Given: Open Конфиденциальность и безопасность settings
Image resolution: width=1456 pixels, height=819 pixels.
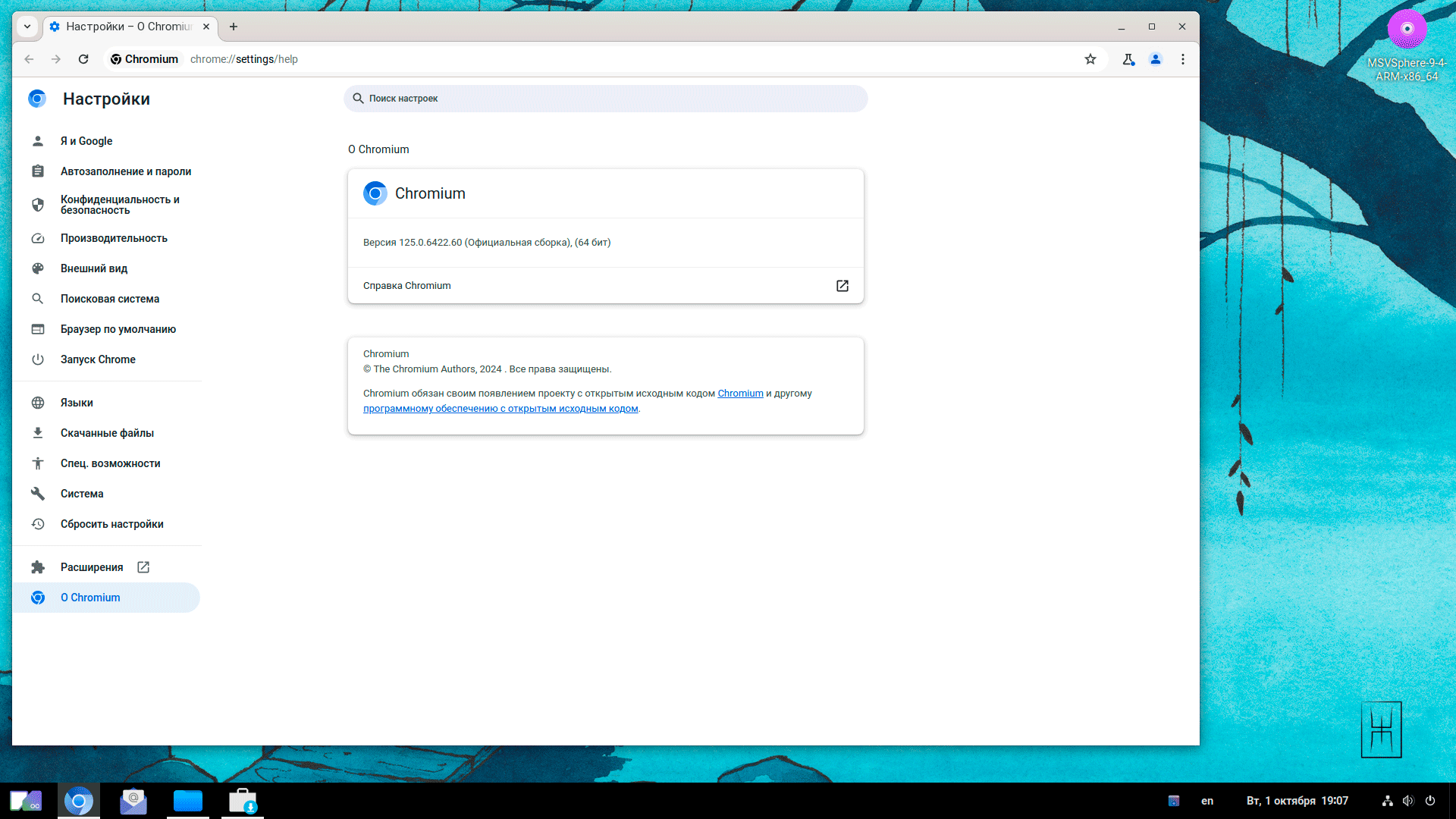Looking at the screenshot, I should pyautogui.click(x=119, y=205).
